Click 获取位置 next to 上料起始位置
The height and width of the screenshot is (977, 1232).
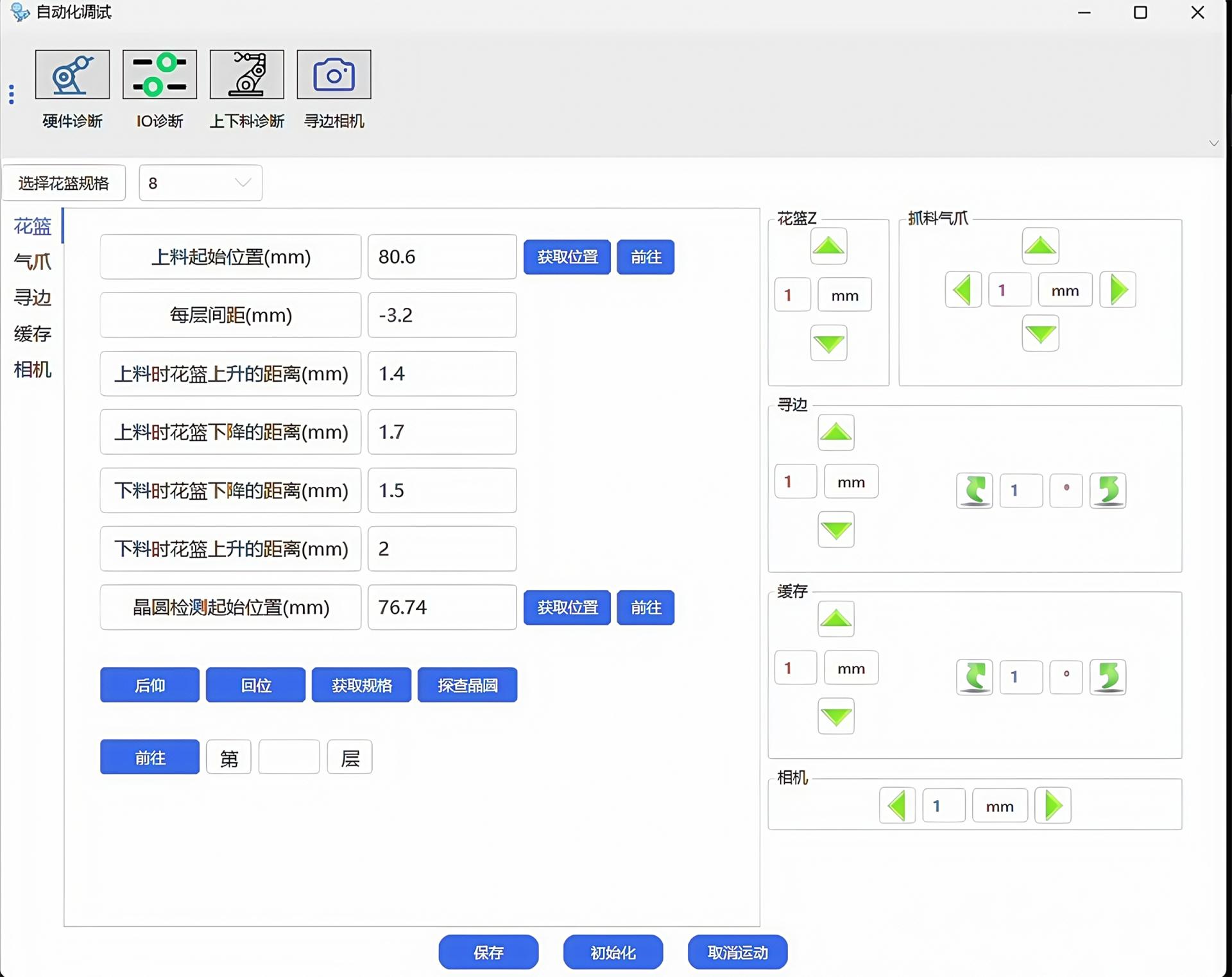567,257
